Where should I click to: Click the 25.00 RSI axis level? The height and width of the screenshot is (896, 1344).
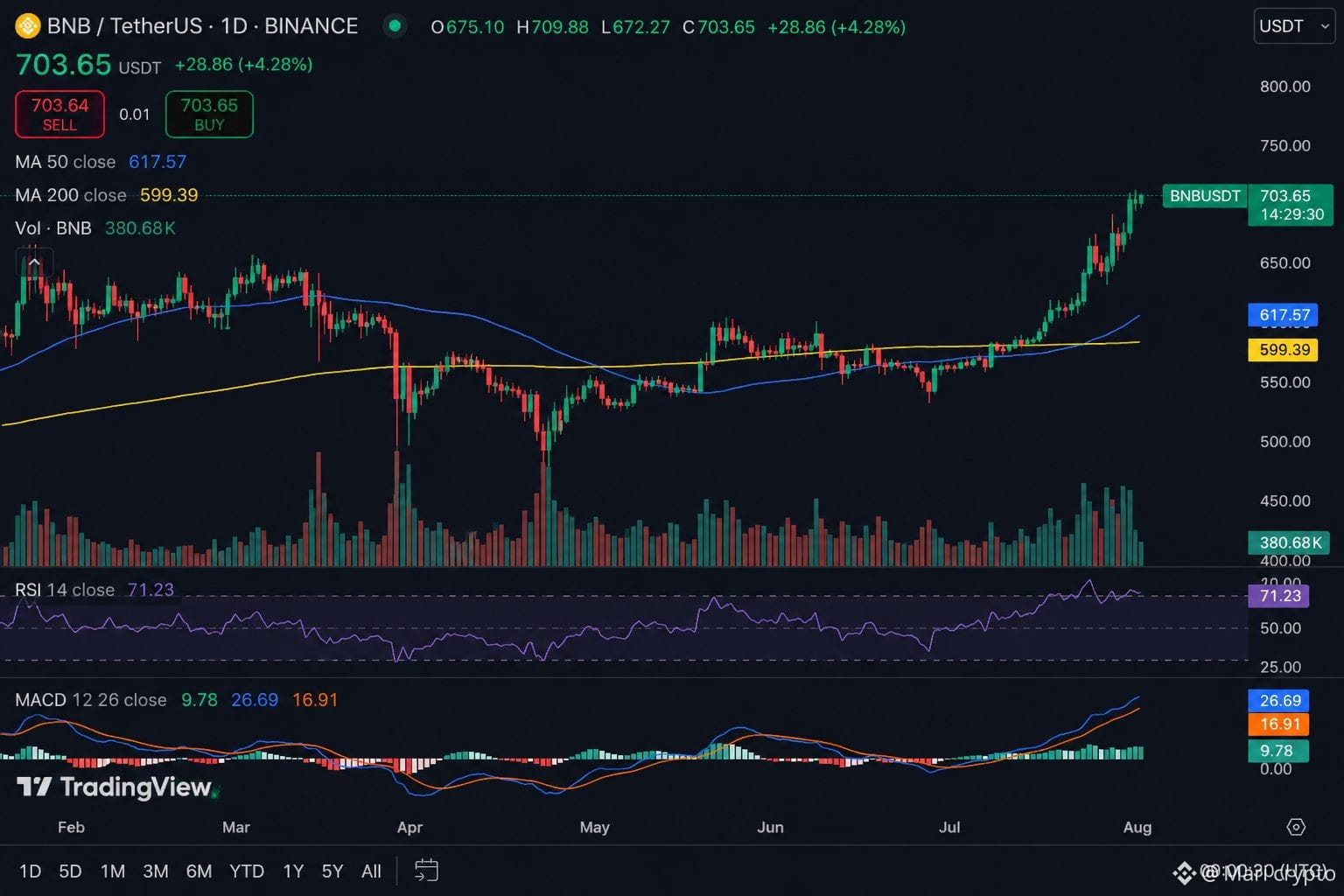point(1280,668)
